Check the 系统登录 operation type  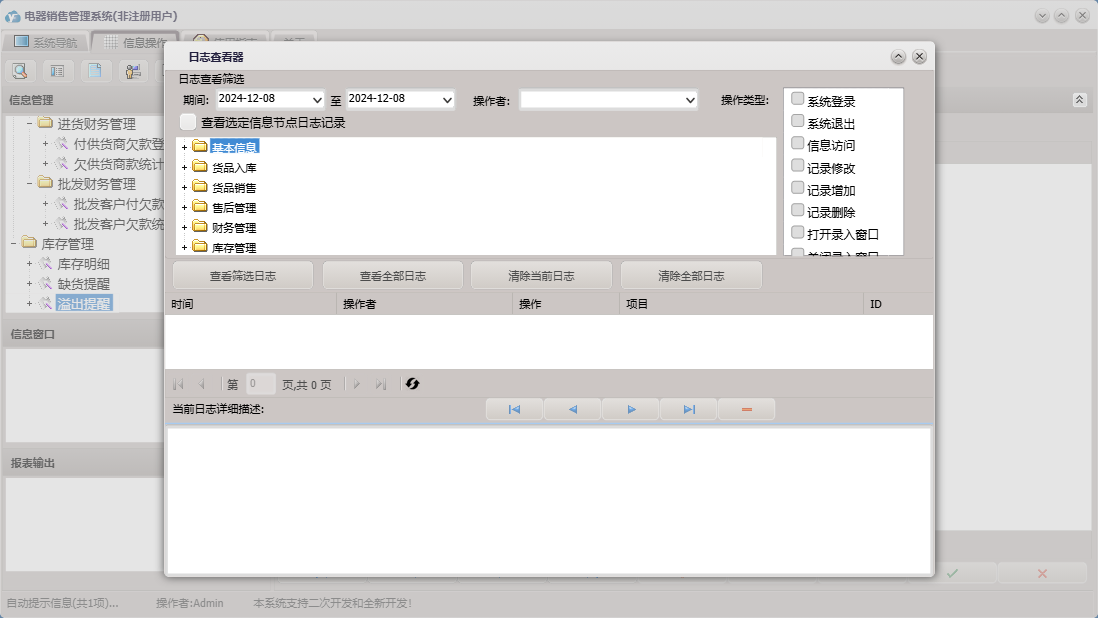(797, 99)
